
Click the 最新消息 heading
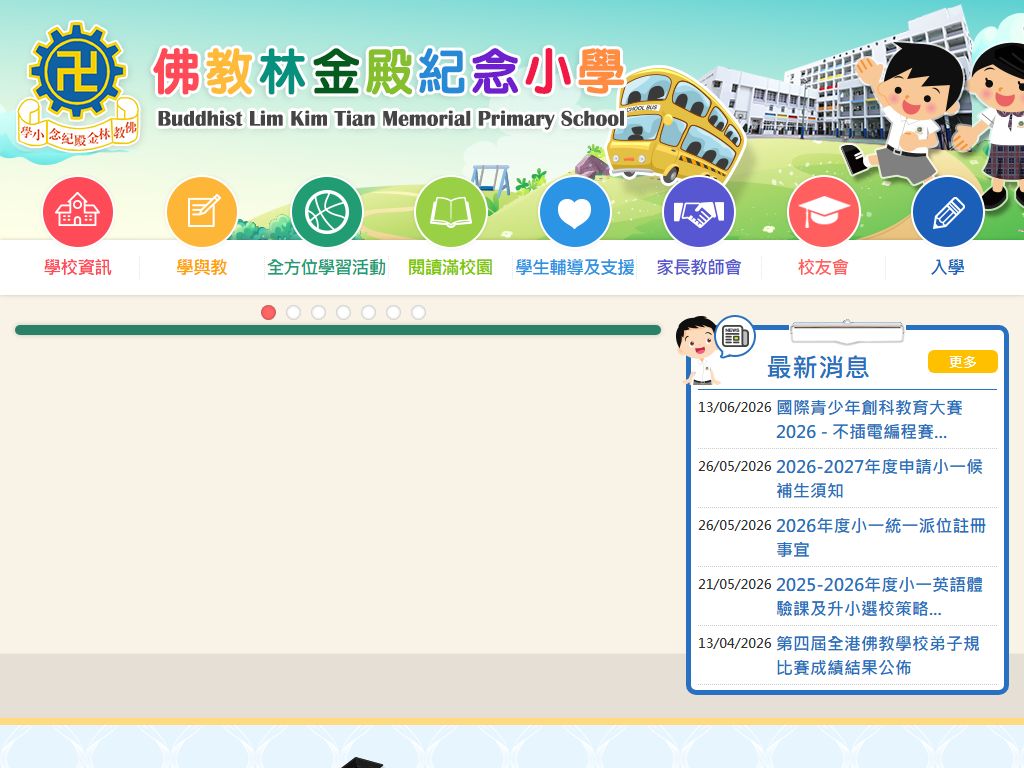coord(818,367)
